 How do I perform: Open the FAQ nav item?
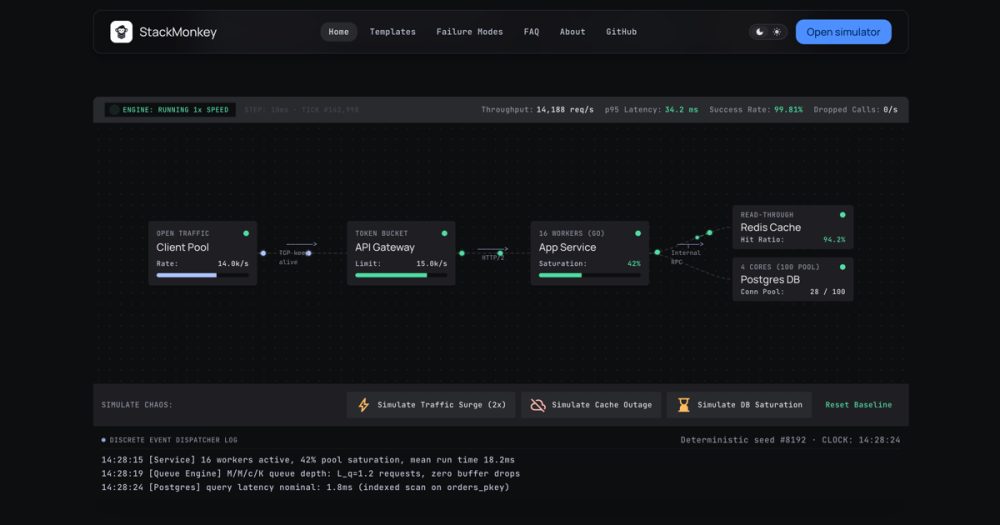(531, 32)
